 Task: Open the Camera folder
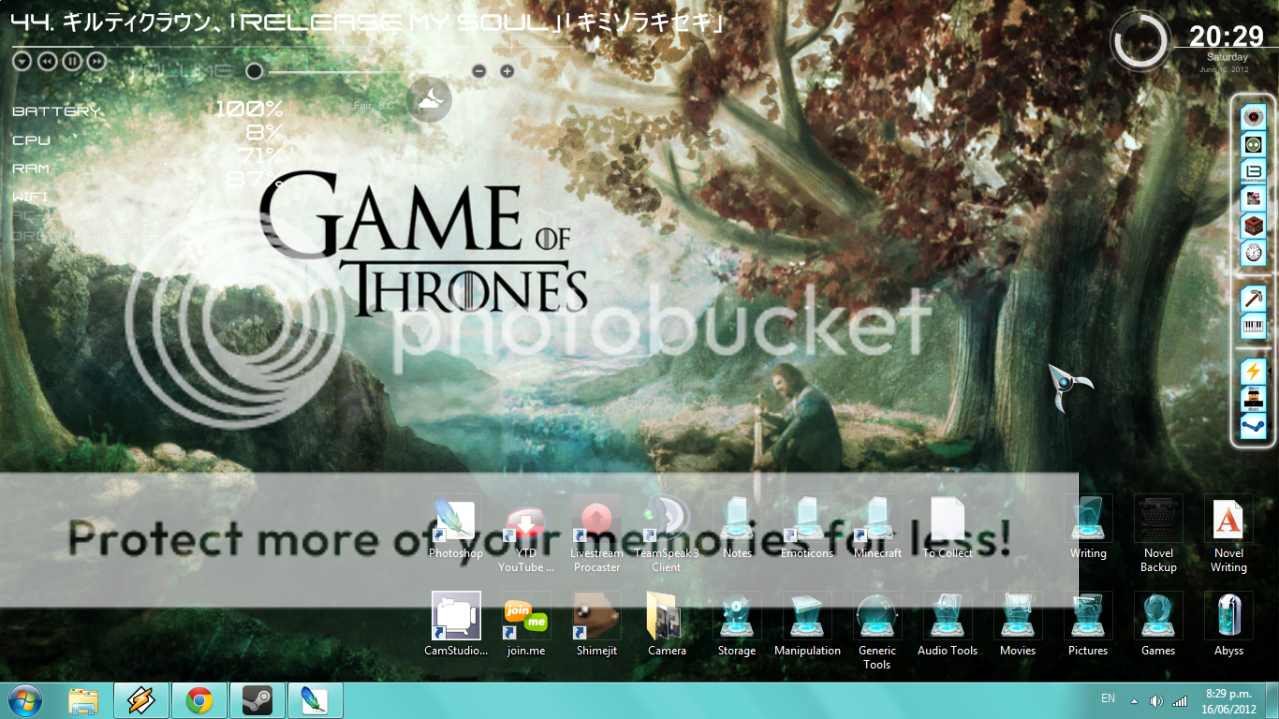666,624
